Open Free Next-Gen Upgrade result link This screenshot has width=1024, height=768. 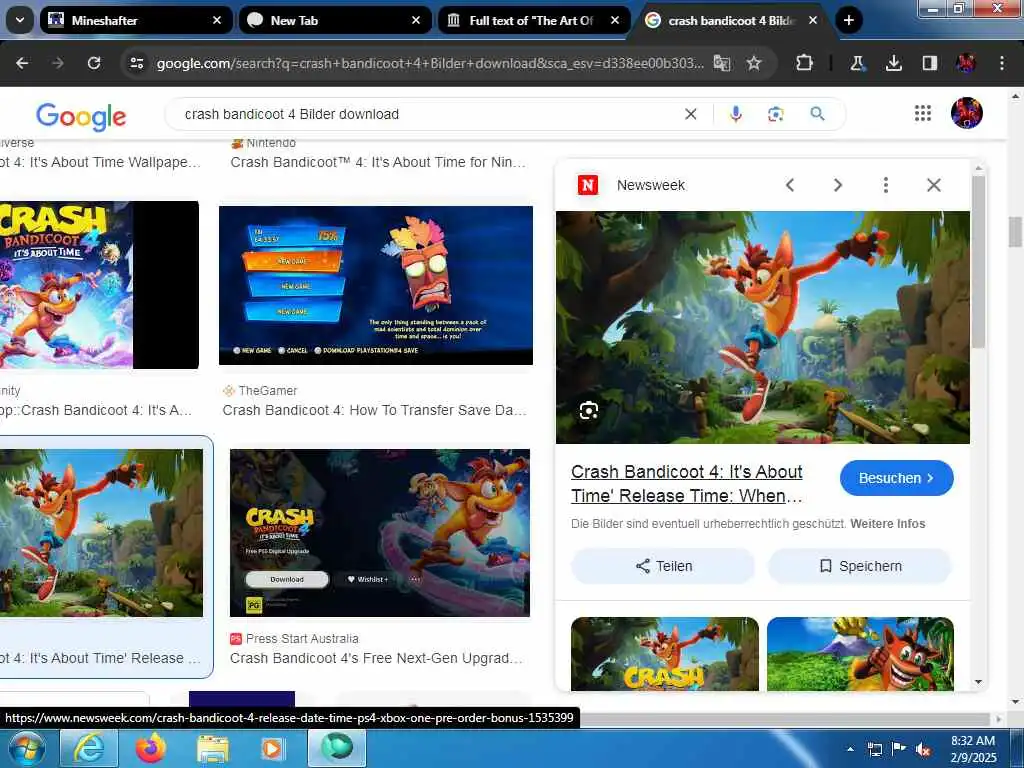pos(376,658)
